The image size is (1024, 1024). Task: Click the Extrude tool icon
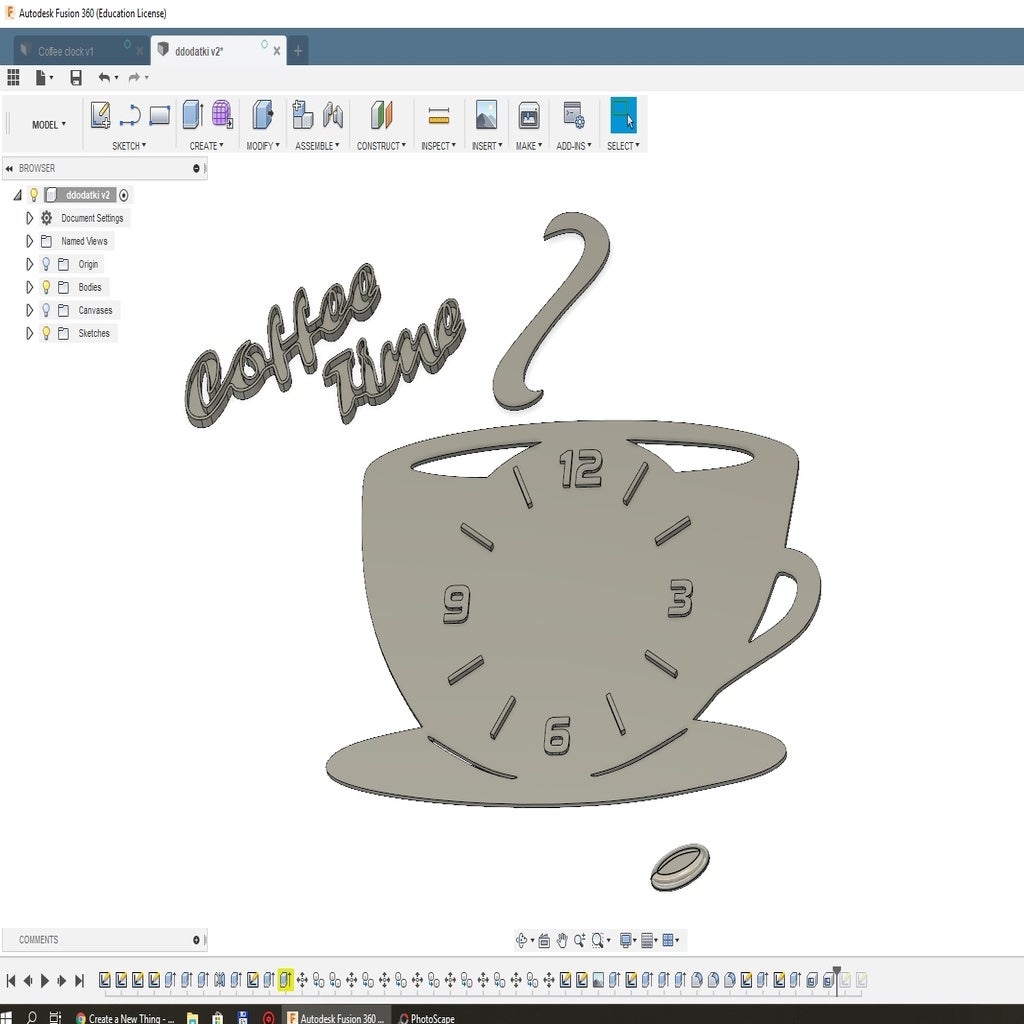click(193, 114)
